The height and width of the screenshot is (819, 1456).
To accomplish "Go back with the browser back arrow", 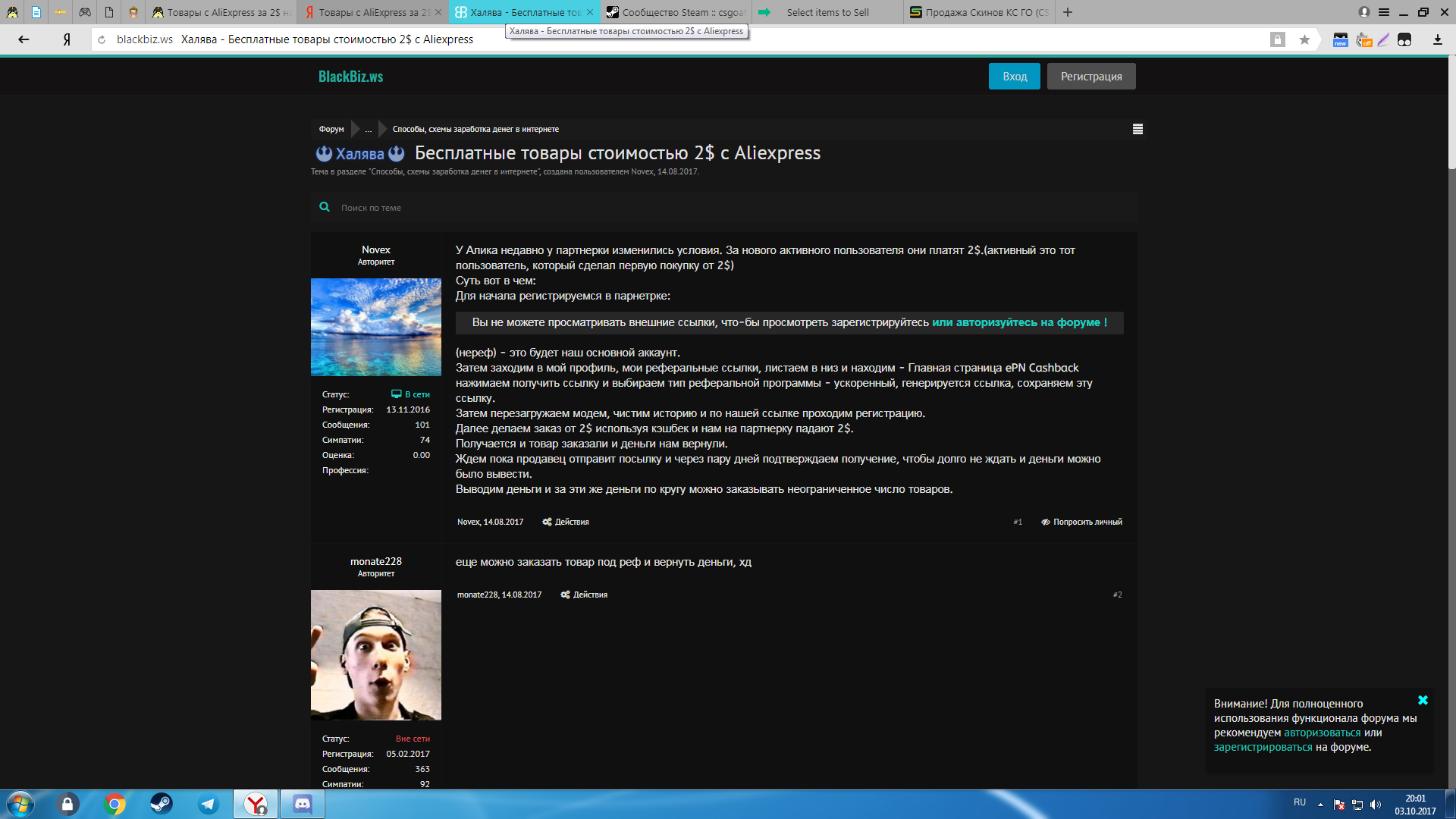I will coord(24,39).
